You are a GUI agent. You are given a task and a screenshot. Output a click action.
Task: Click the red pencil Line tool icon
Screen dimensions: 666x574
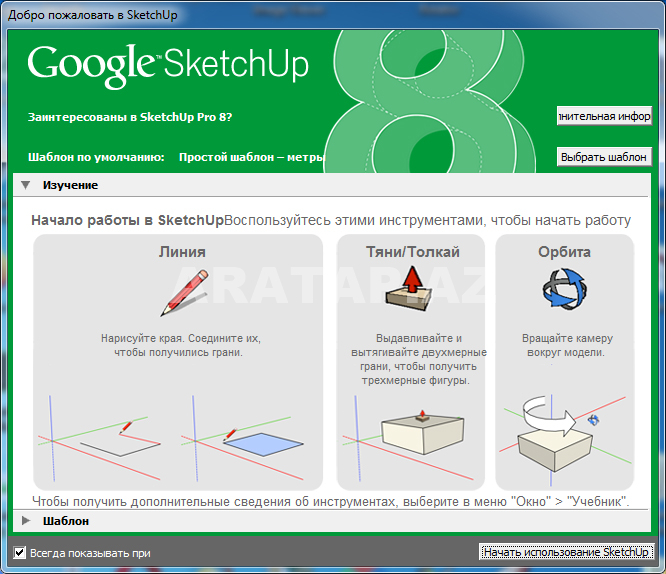tap(182, 292)
